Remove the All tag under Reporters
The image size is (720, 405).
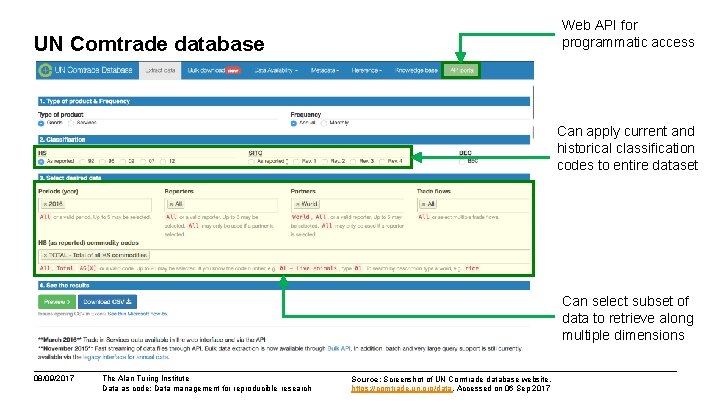pos(171,204)
